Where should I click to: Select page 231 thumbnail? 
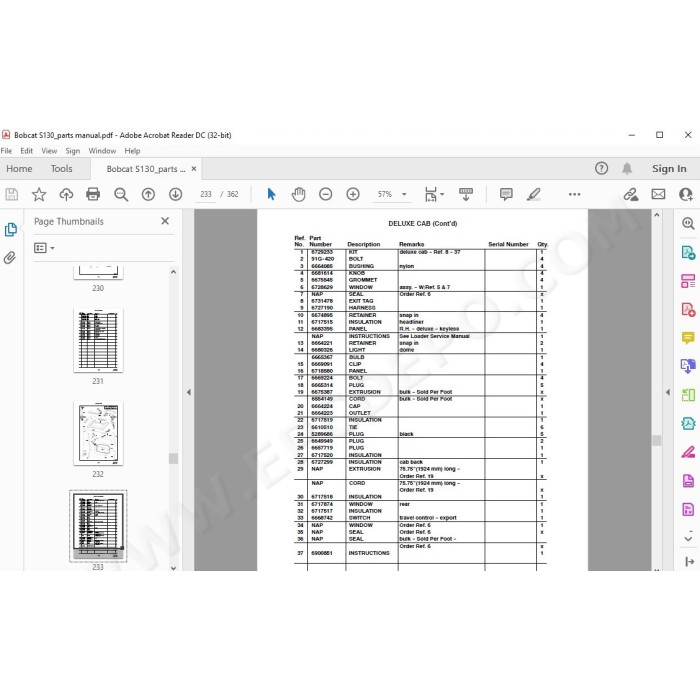click(98, 340)
